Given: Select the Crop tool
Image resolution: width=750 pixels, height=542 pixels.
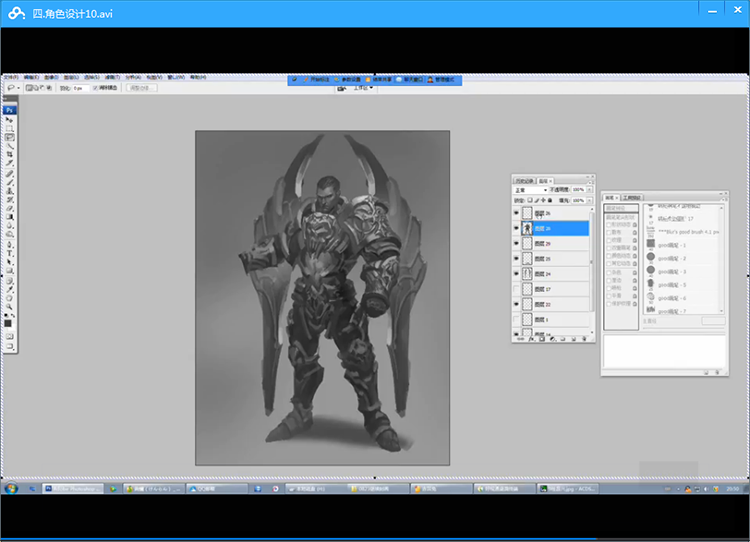Looking at the screenshot, I should pos(9,154).
